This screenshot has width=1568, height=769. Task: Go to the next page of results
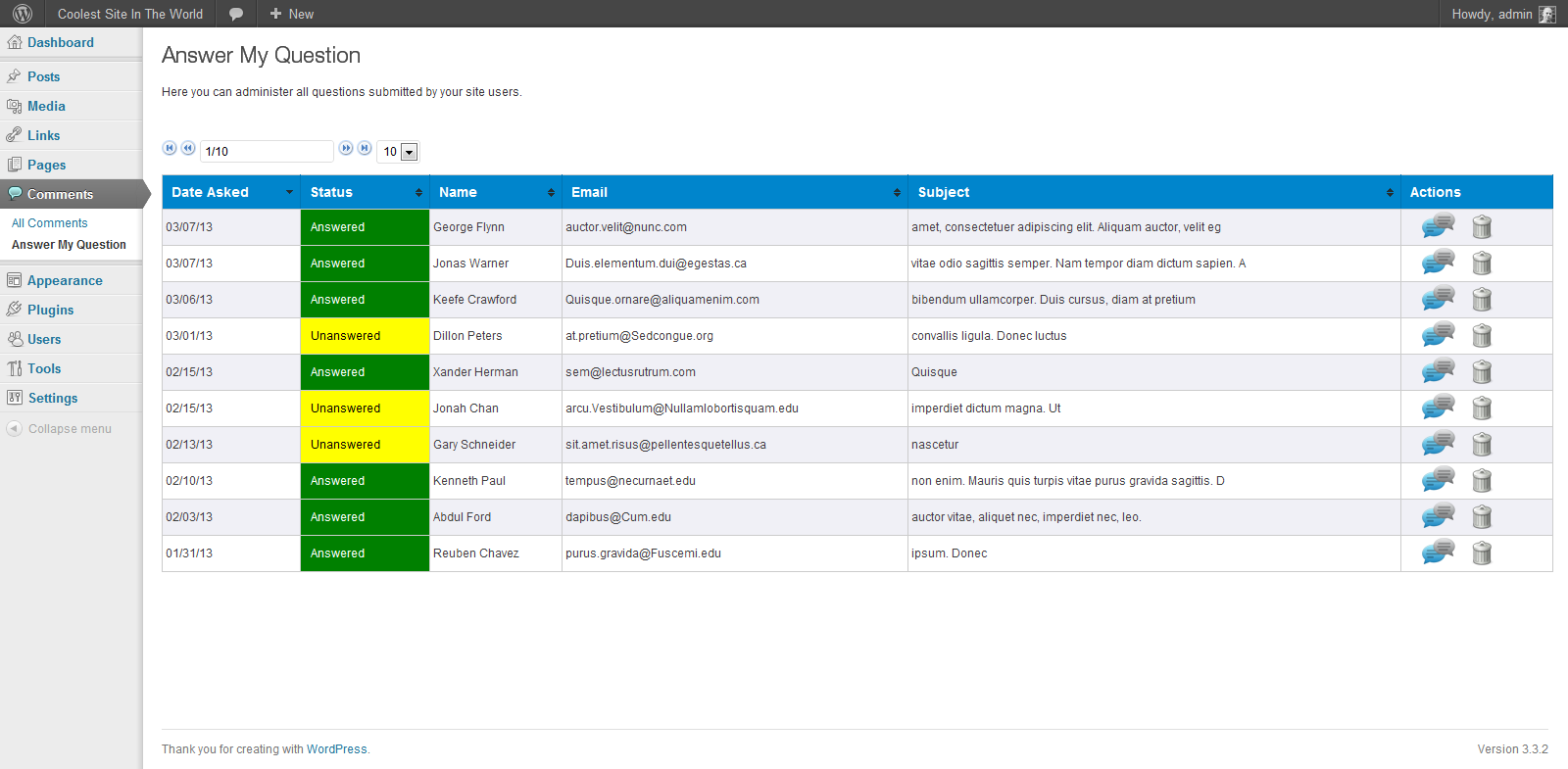(x=346, y=148)
